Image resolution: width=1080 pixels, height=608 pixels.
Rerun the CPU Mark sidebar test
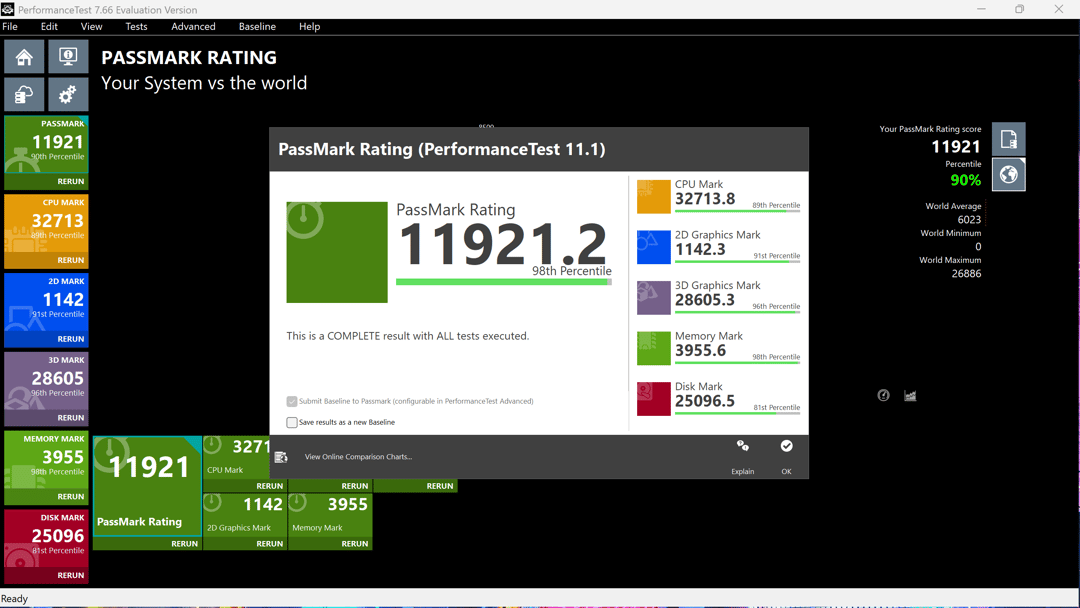pos(71,260)
